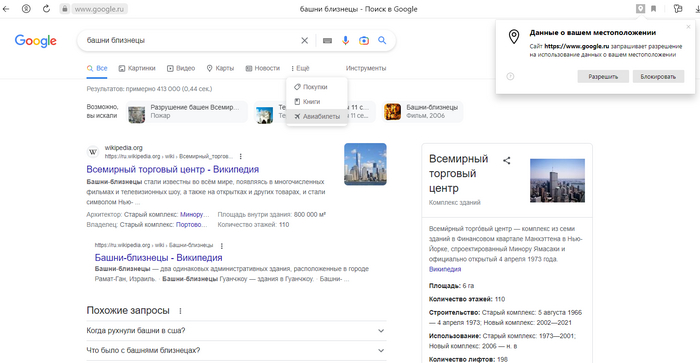This screenshot has height=363, width=700.
Task: Start voice search with the microphone icon
Action: coord(346,41)
